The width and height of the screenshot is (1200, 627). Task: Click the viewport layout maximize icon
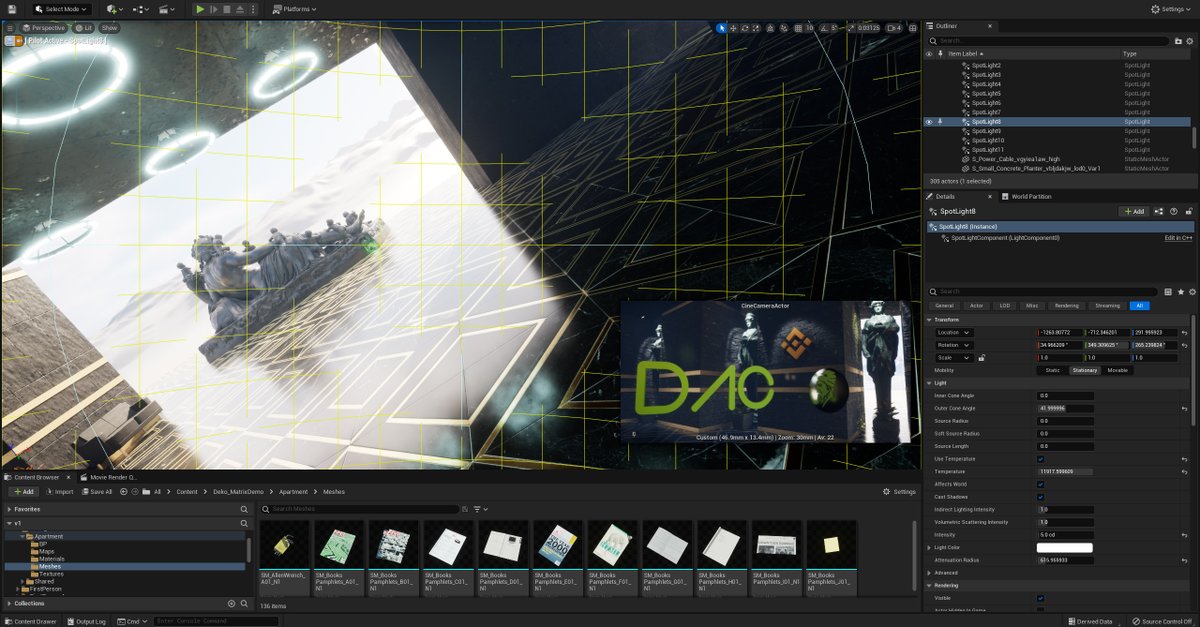[913, 28]
